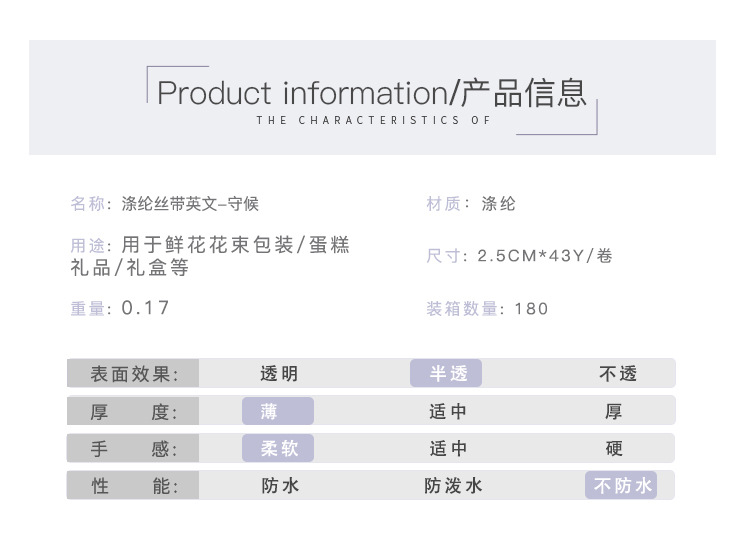Select the 防泼水 option

(453, 486)
